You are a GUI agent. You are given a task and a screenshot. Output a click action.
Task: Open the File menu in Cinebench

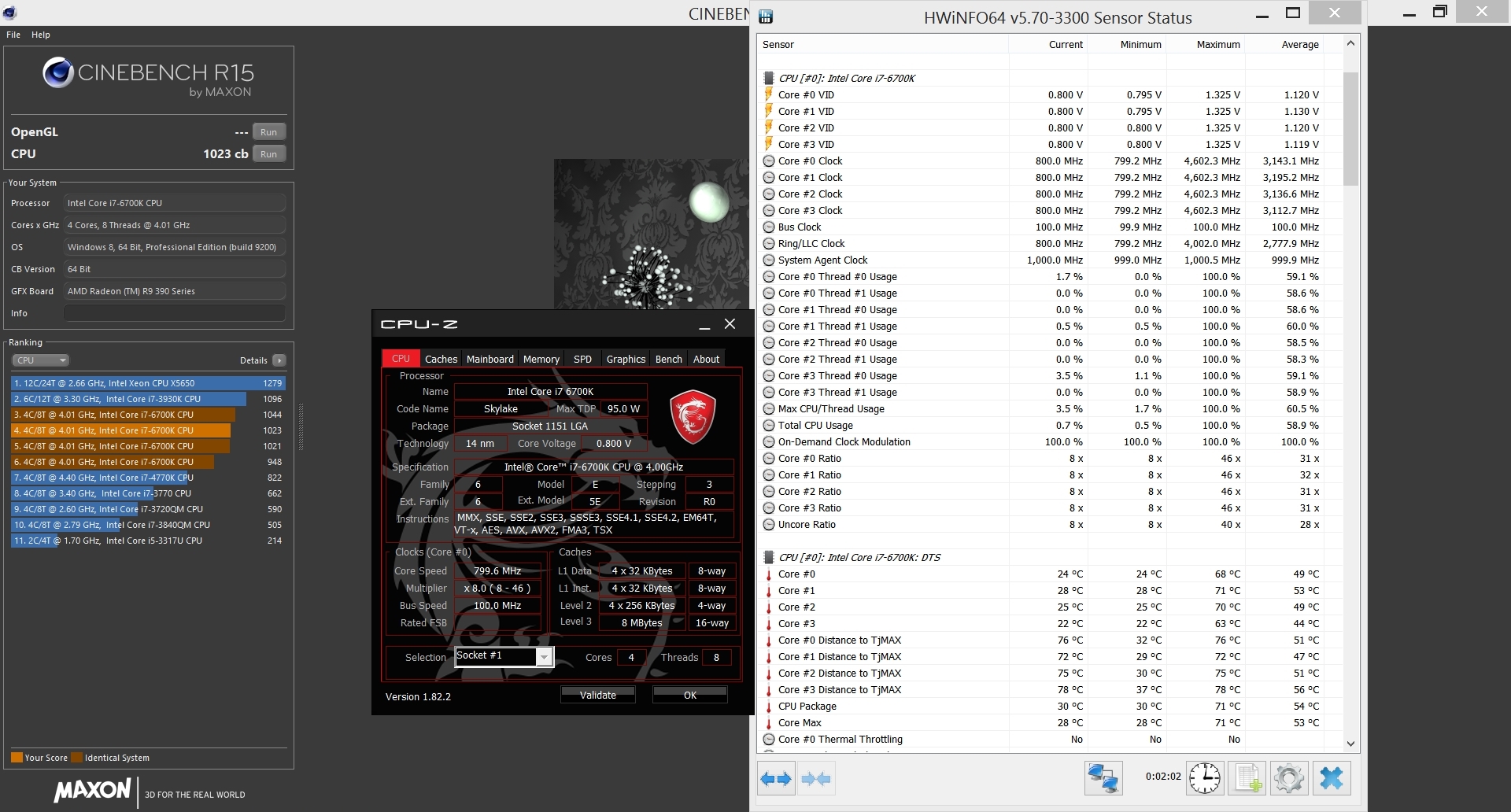[x=13, y=35]
